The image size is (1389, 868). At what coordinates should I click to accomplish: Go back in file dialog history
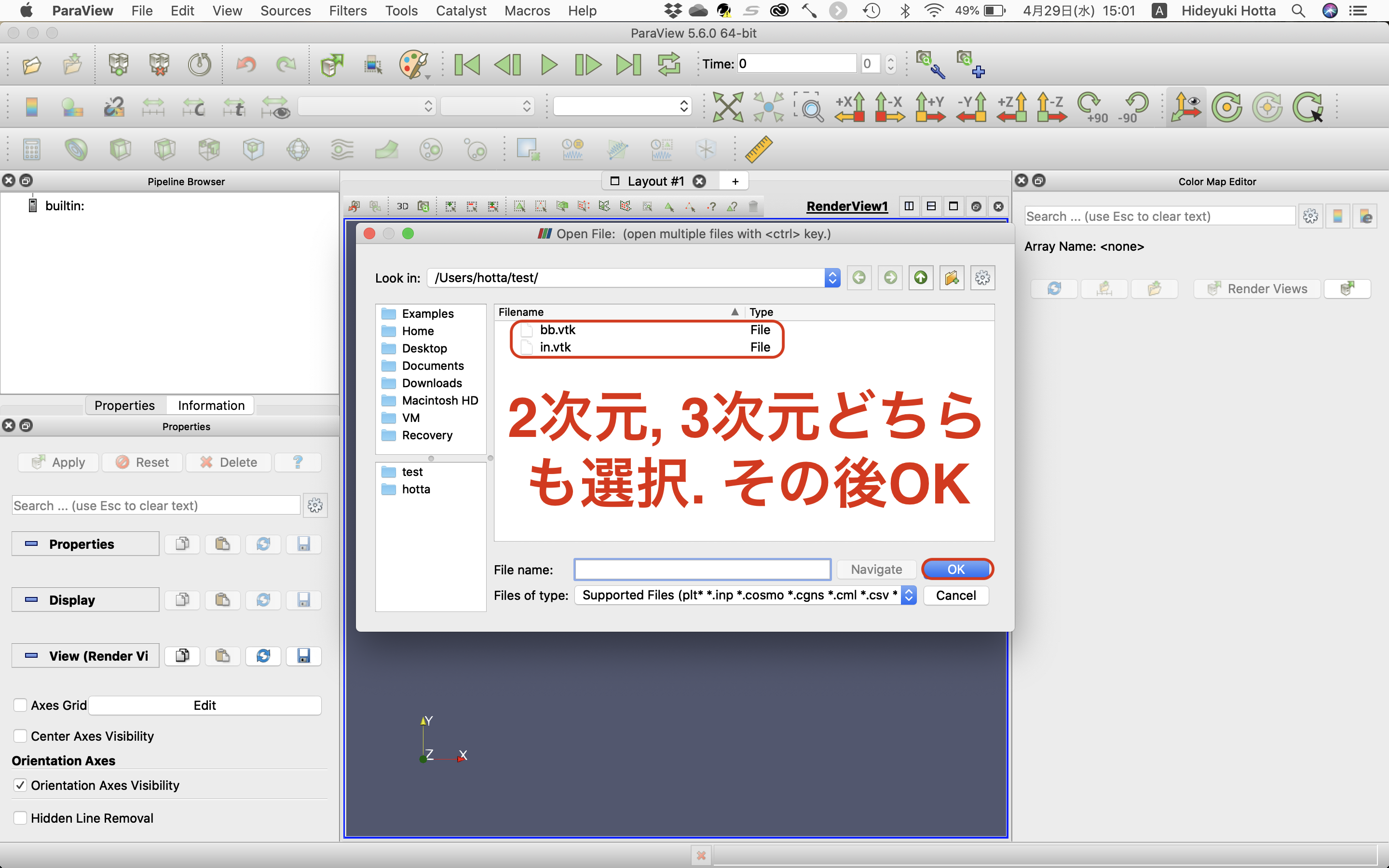point(859,278)
